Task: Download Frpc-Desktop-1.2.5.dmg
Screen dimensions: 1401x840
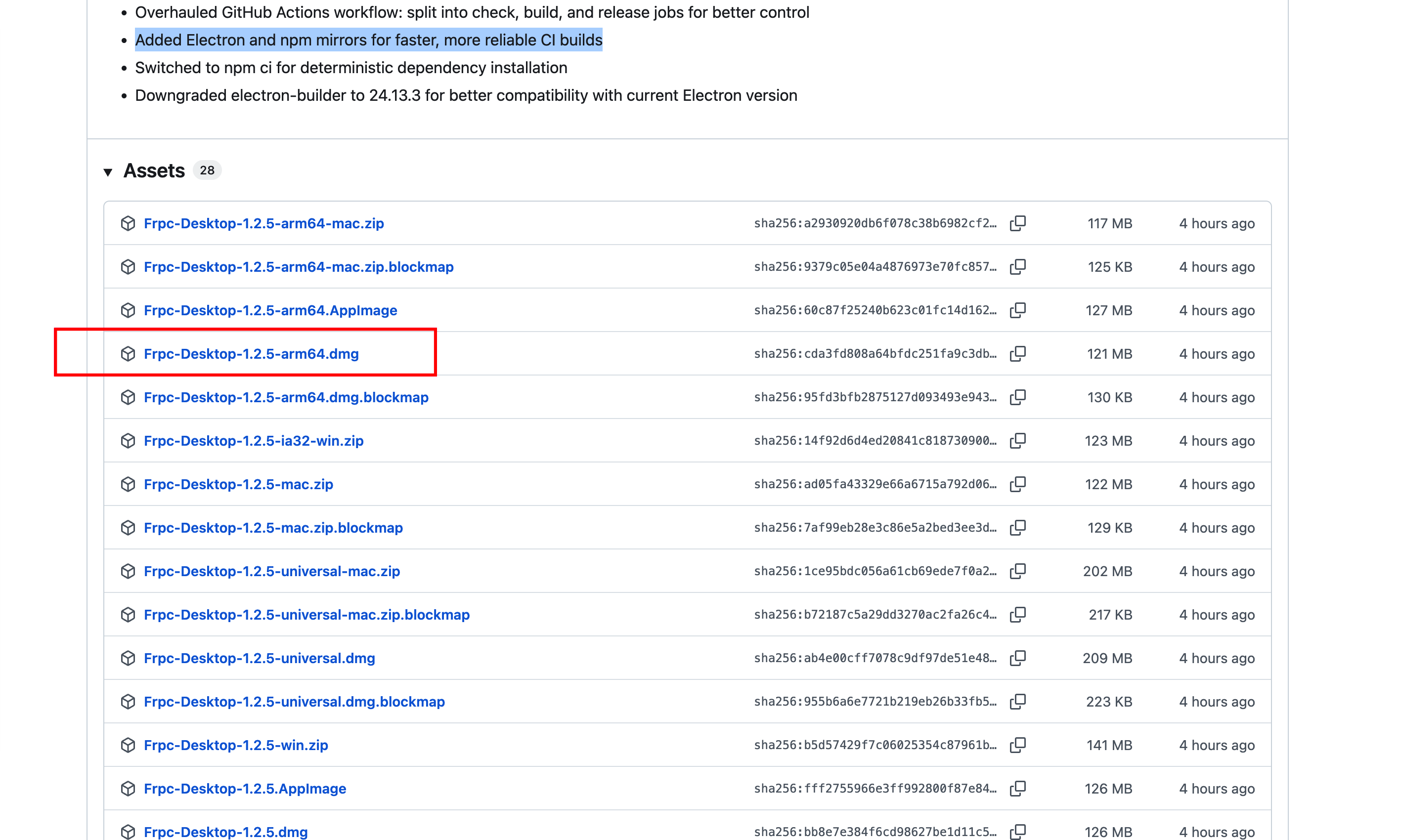Action: coord(226,832)
